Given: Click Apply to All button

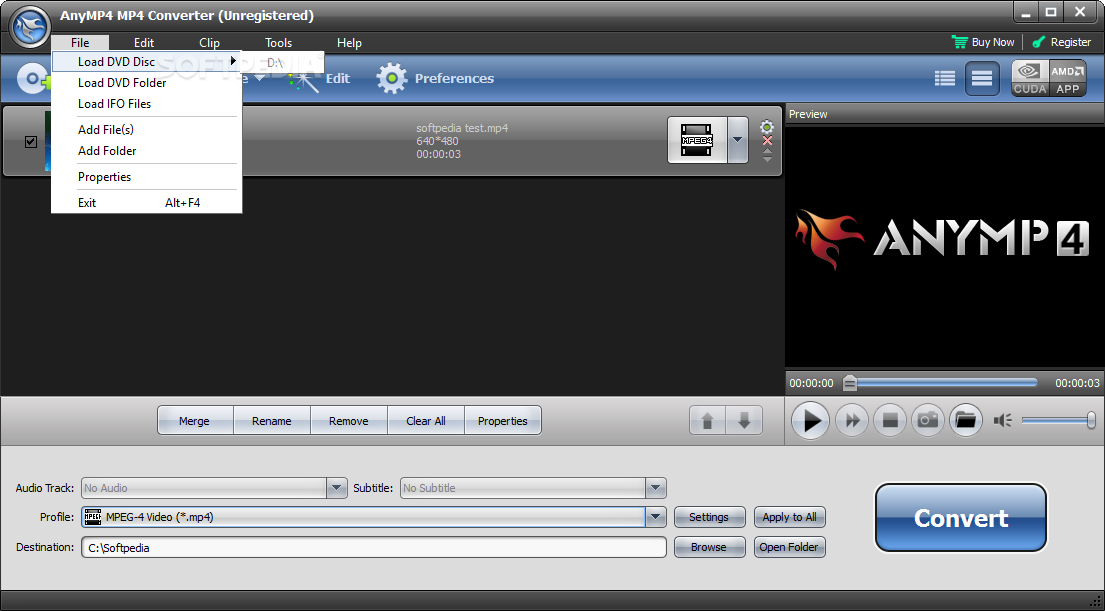Looking at the screenshot, I should [789, 517].
